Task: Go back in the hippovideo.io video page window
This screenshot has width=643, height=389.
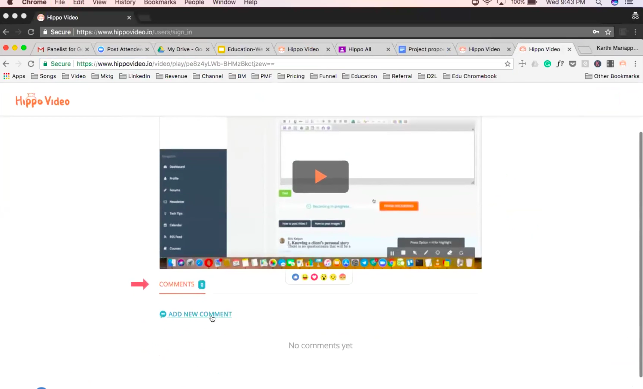Action: 6,64
